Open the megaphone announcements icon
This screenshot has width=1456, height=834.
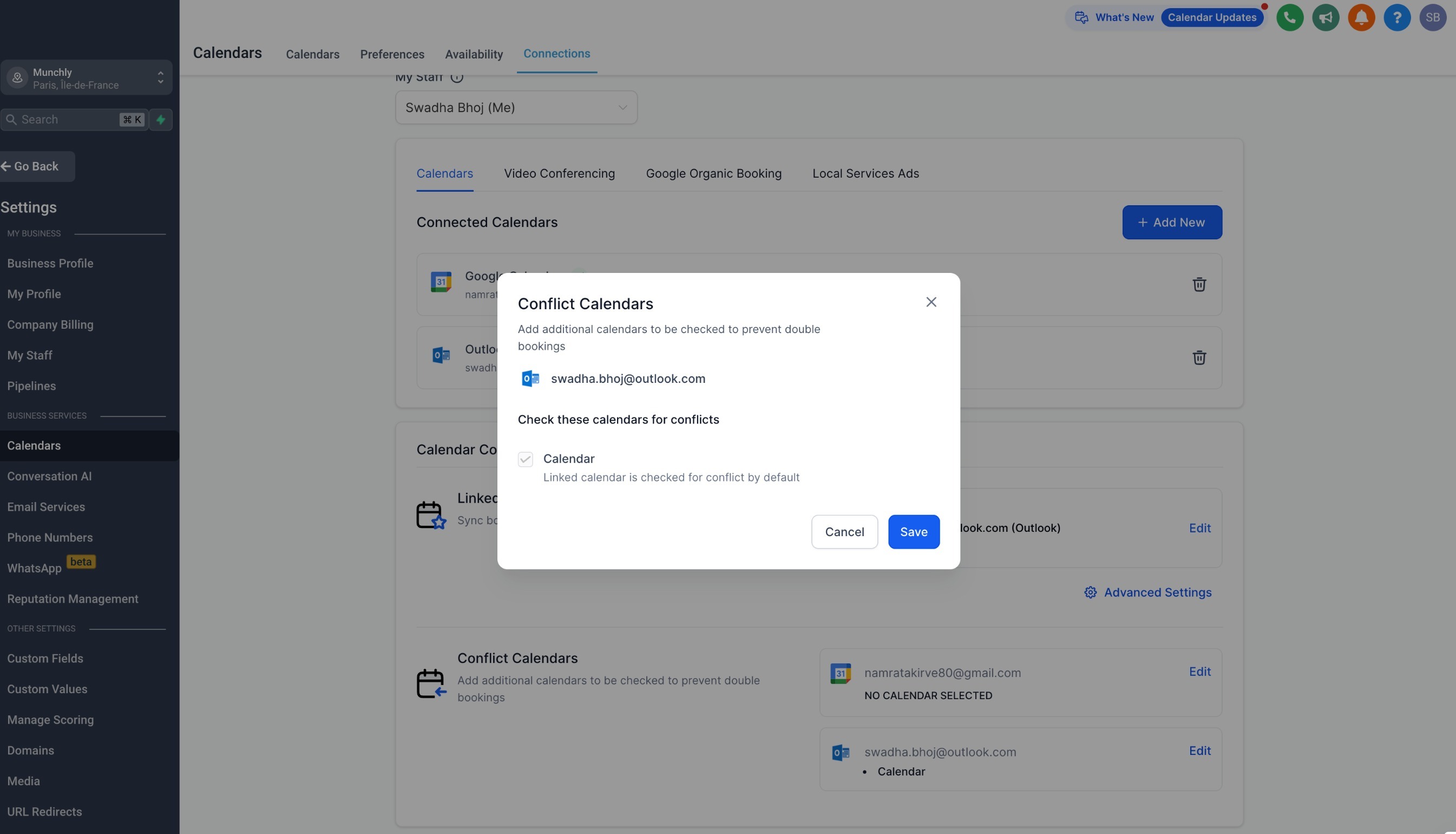click(1326, 18)
